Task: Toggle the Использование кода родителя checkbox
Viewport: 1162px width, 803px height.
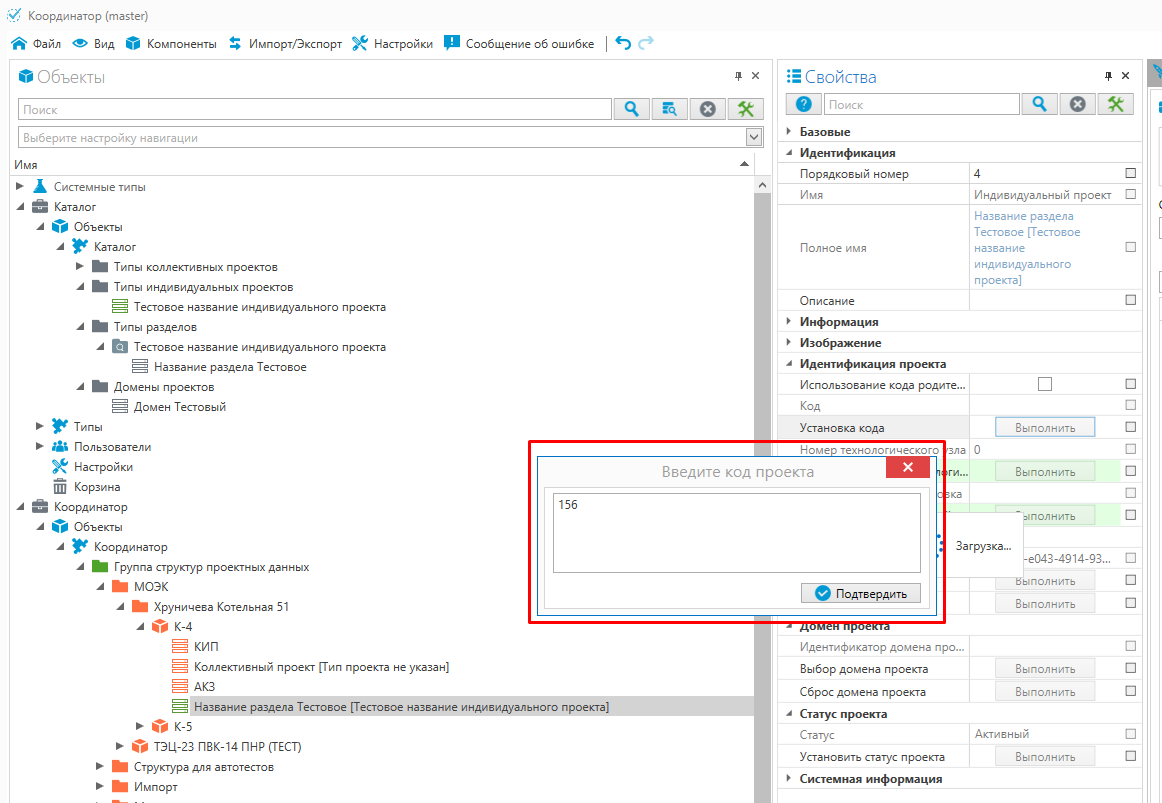Action: click(1045, 384)
